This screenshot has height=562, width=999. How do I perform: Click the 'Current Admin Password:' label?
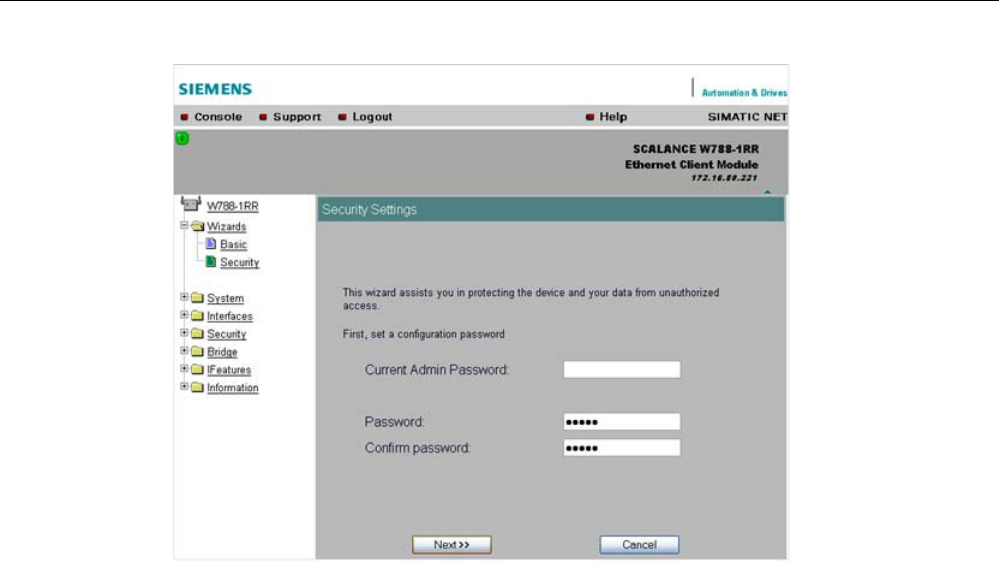(x=436, y=370)
